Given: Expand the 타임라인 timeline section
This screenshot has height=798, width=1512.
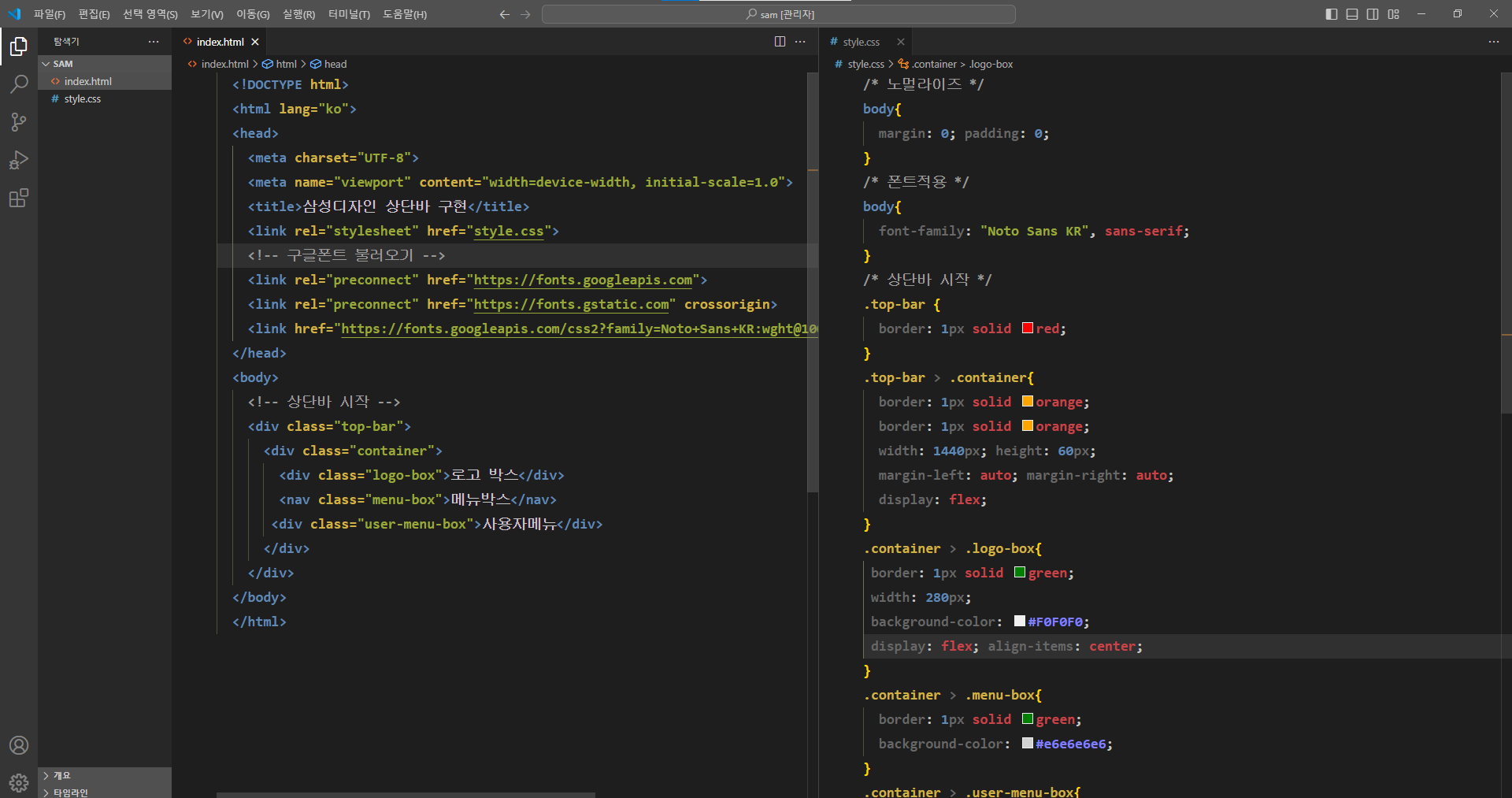Looking at the screenshot, I should [x=105, y=792].
